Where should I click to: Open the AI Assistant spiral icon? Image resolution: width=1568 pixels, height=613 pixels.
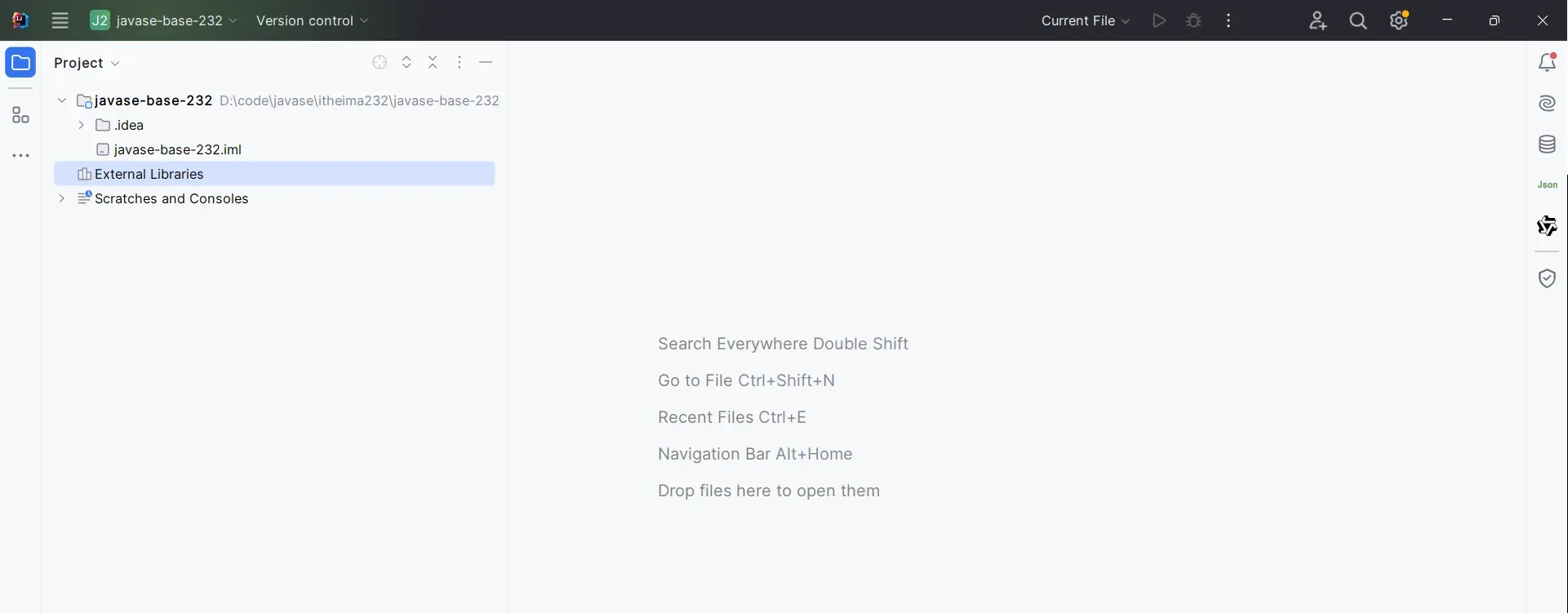pyautogui.click(x=1547, y=104)
